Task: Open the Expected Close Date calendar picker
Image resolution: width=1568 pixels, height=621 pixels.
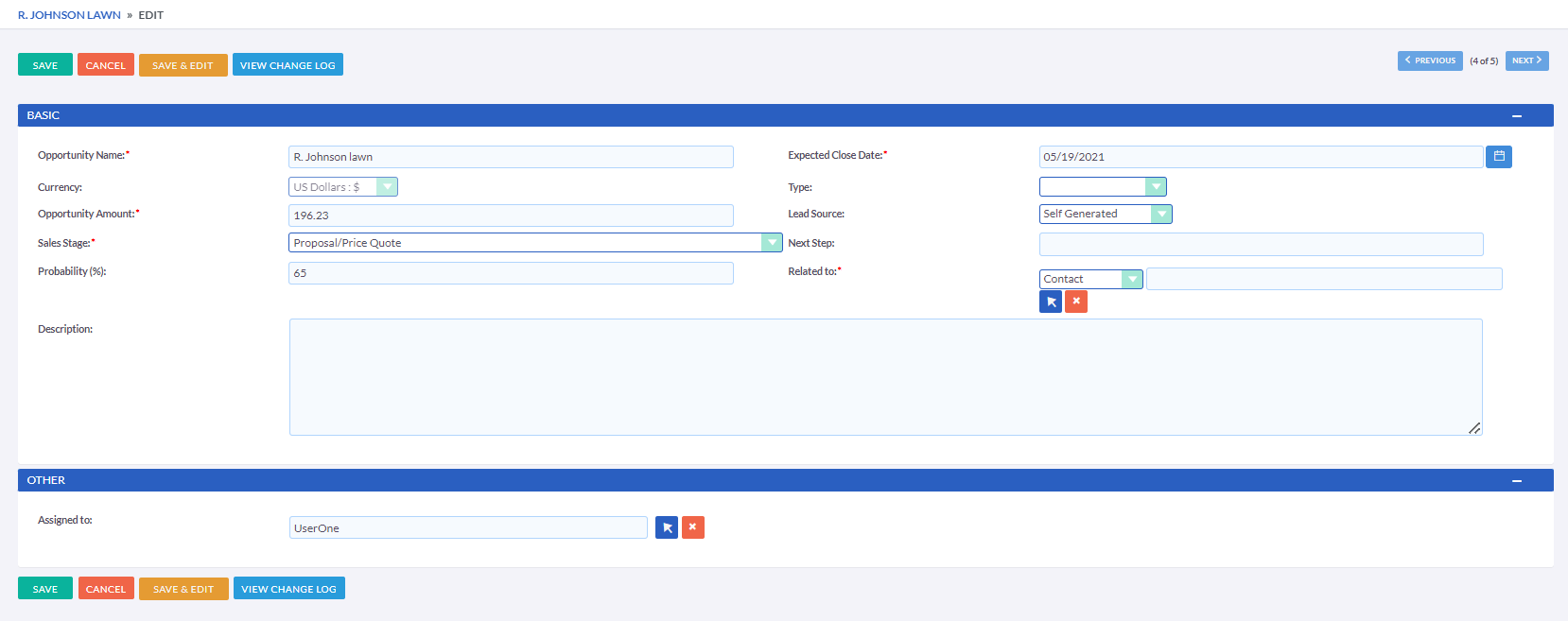Action: [1498, 156]
